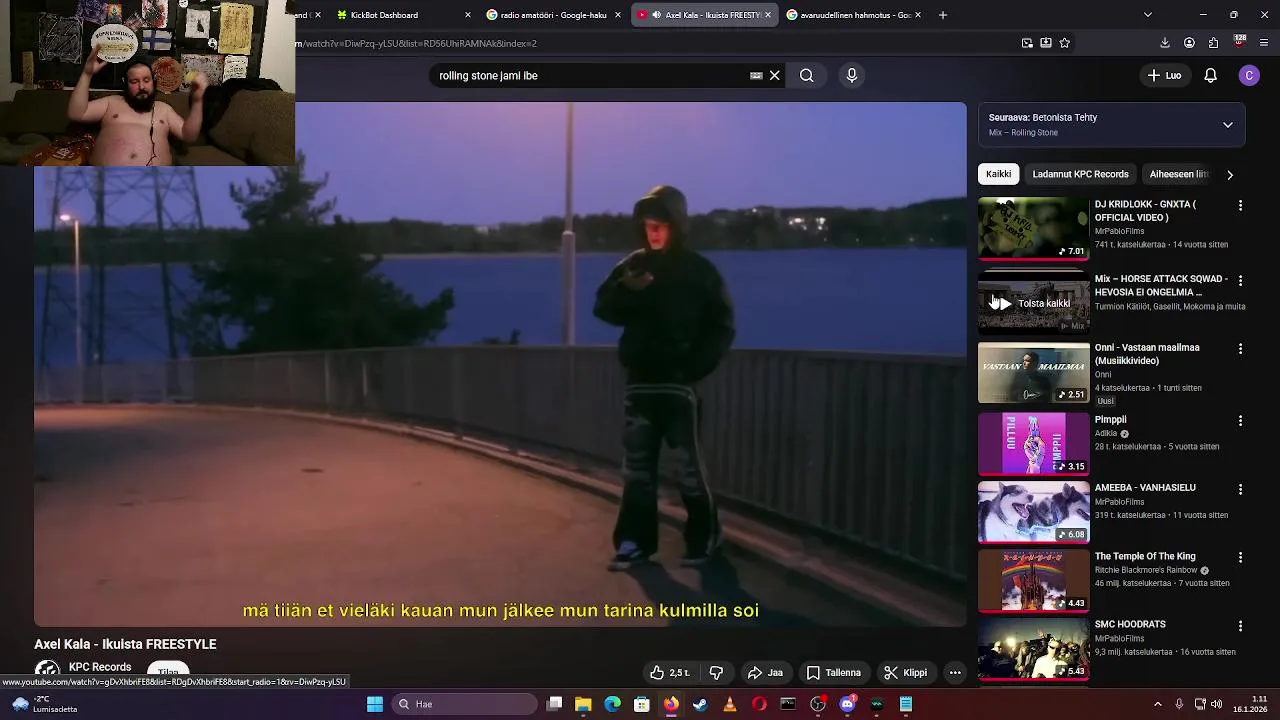Open options for DJ KRIDLOKK - GNXTA video
Viewport: 1280px width, 720px height.
1240,205
